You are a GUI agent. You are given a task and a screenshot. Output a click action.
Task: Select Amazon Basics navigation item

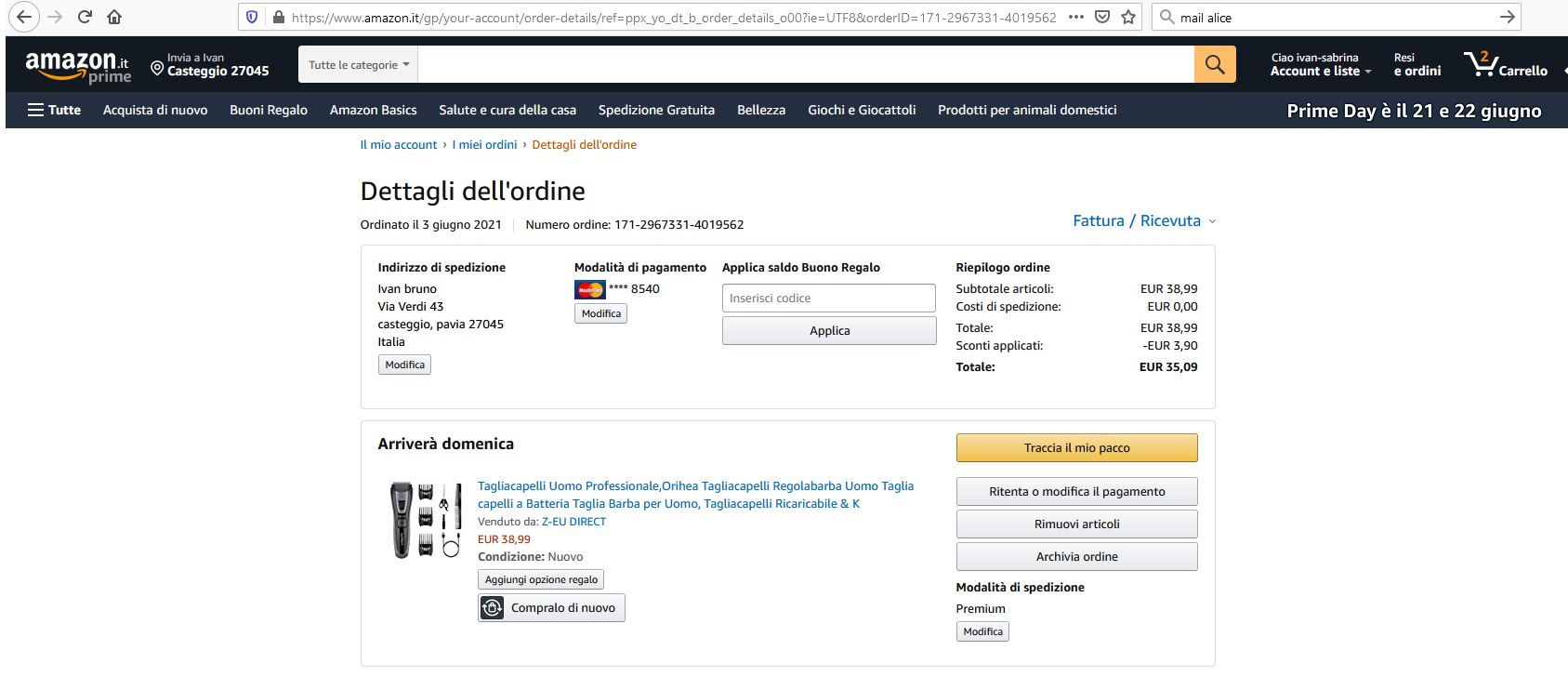coord(374,110)
